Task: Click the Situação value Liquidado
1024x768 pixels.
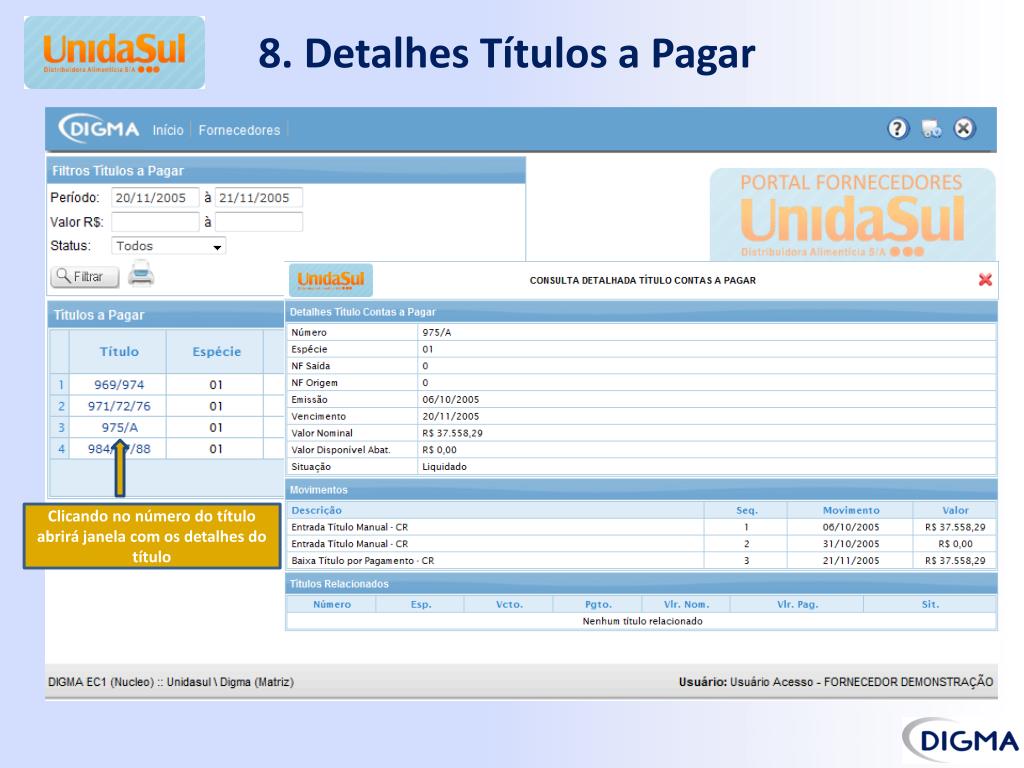Action: pos(444,467)
